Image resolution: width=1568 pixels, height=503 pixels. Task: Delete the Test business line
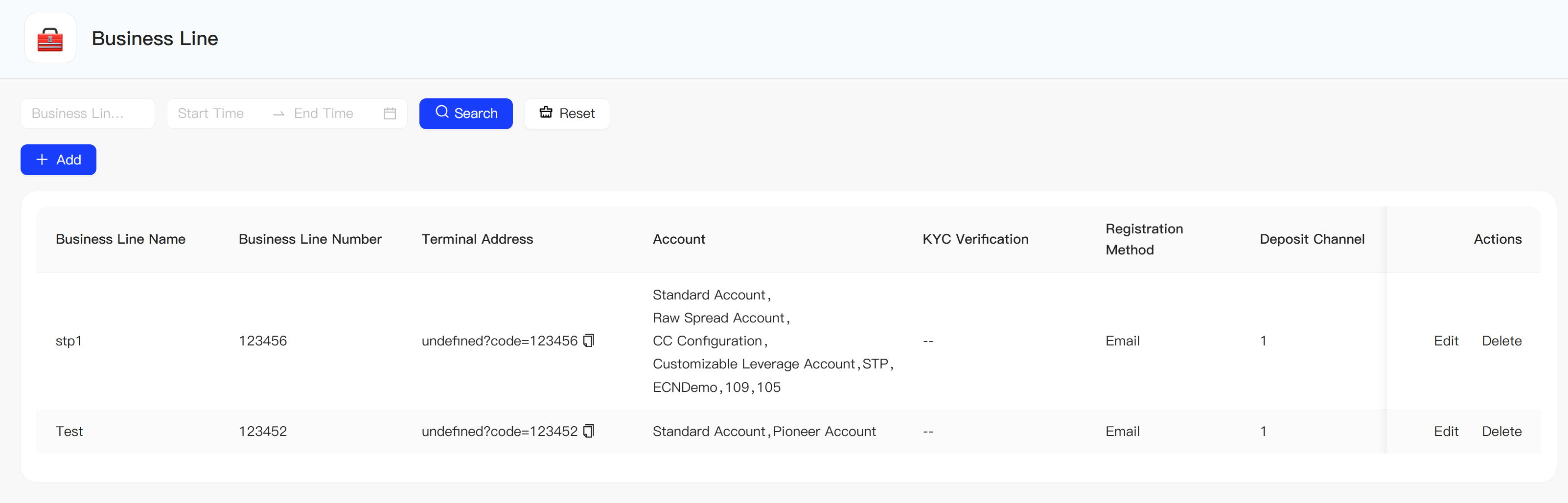[x=1501, y=432]
